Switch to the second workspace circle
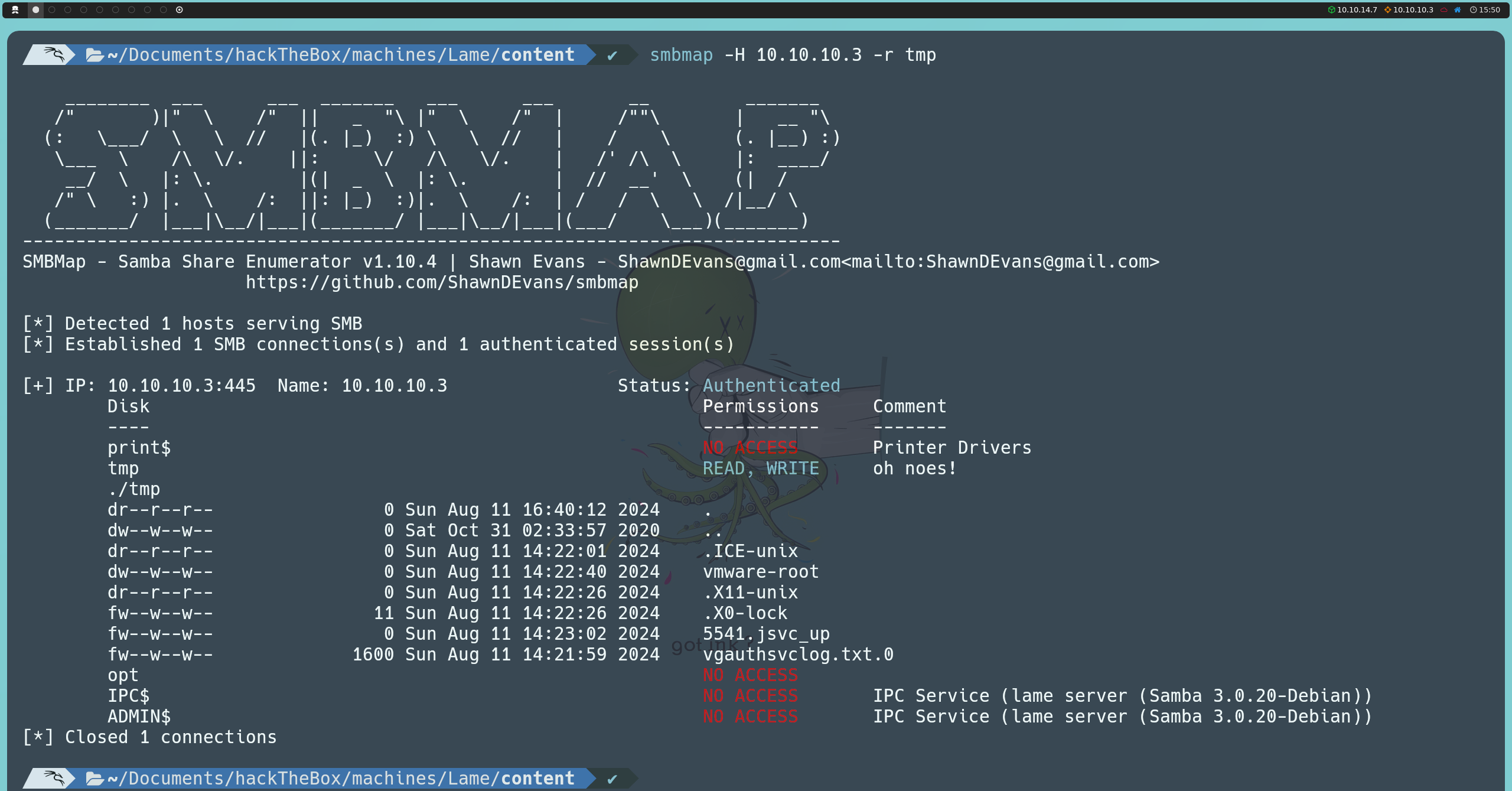The width and height of the screenshot is (1512, 791). 52,9
